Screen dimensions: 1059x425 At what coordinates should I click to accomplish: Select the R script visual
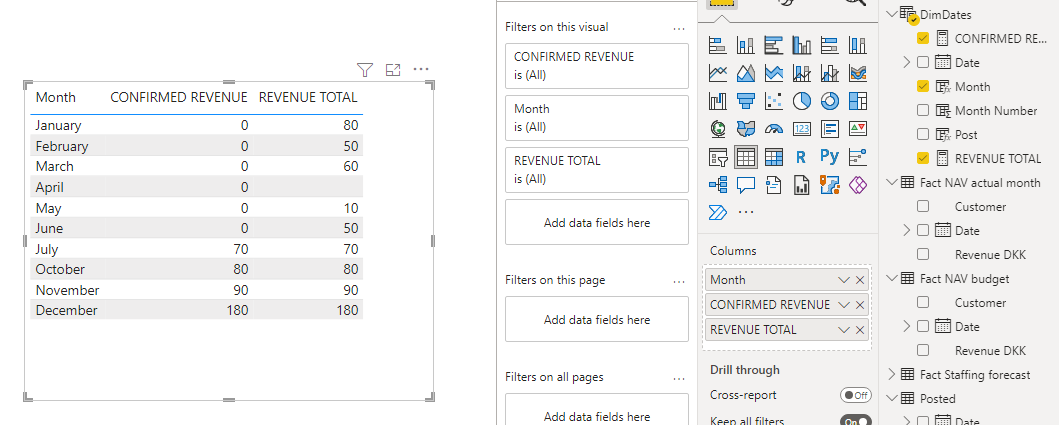[802, 157]
